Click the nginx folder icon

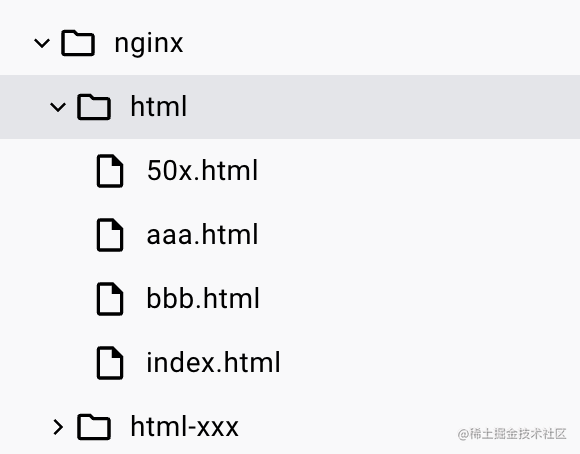(x=78, y=43)
